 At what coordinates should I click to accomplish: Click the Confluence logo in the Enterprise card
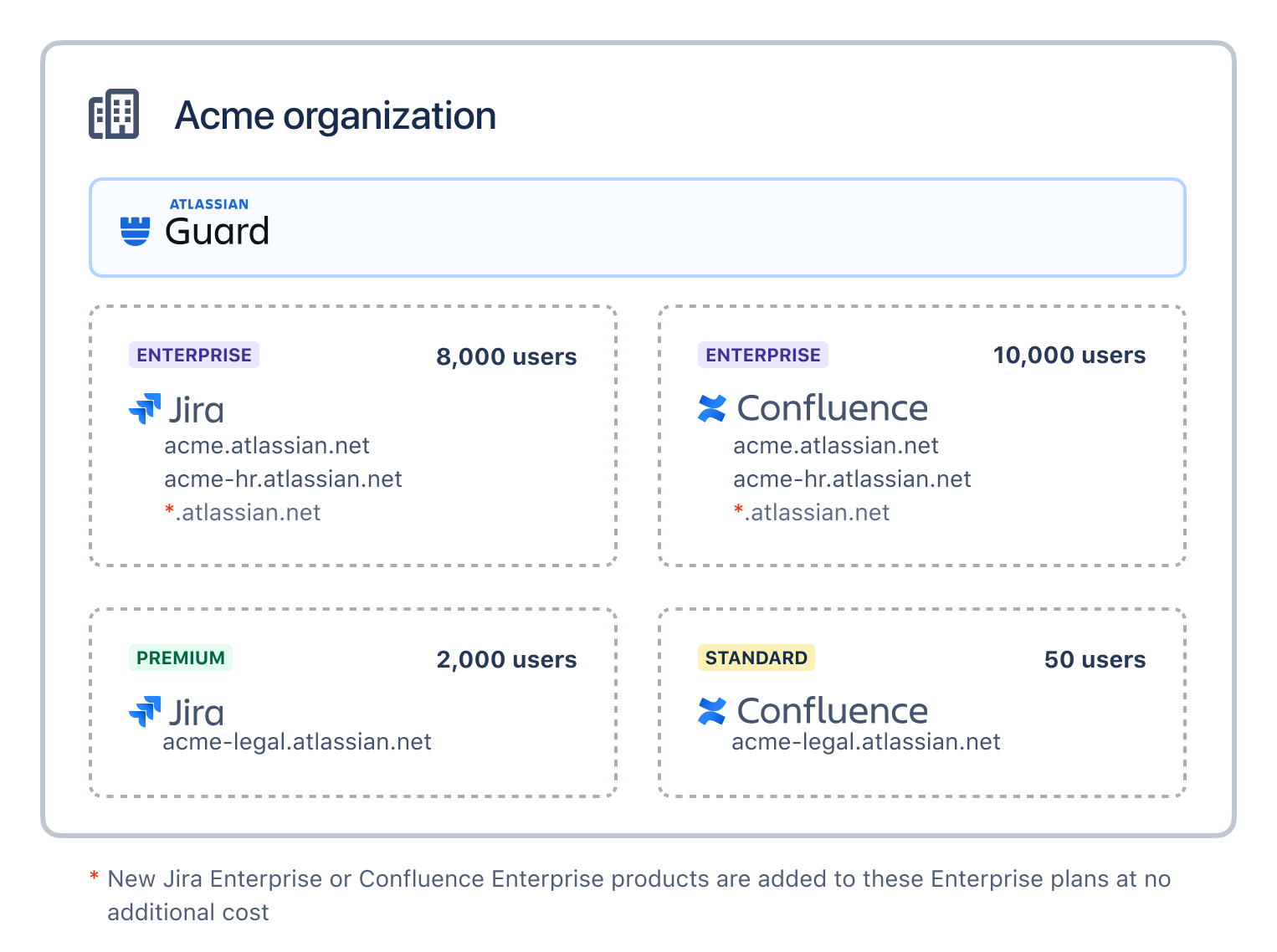coord(712,408)
